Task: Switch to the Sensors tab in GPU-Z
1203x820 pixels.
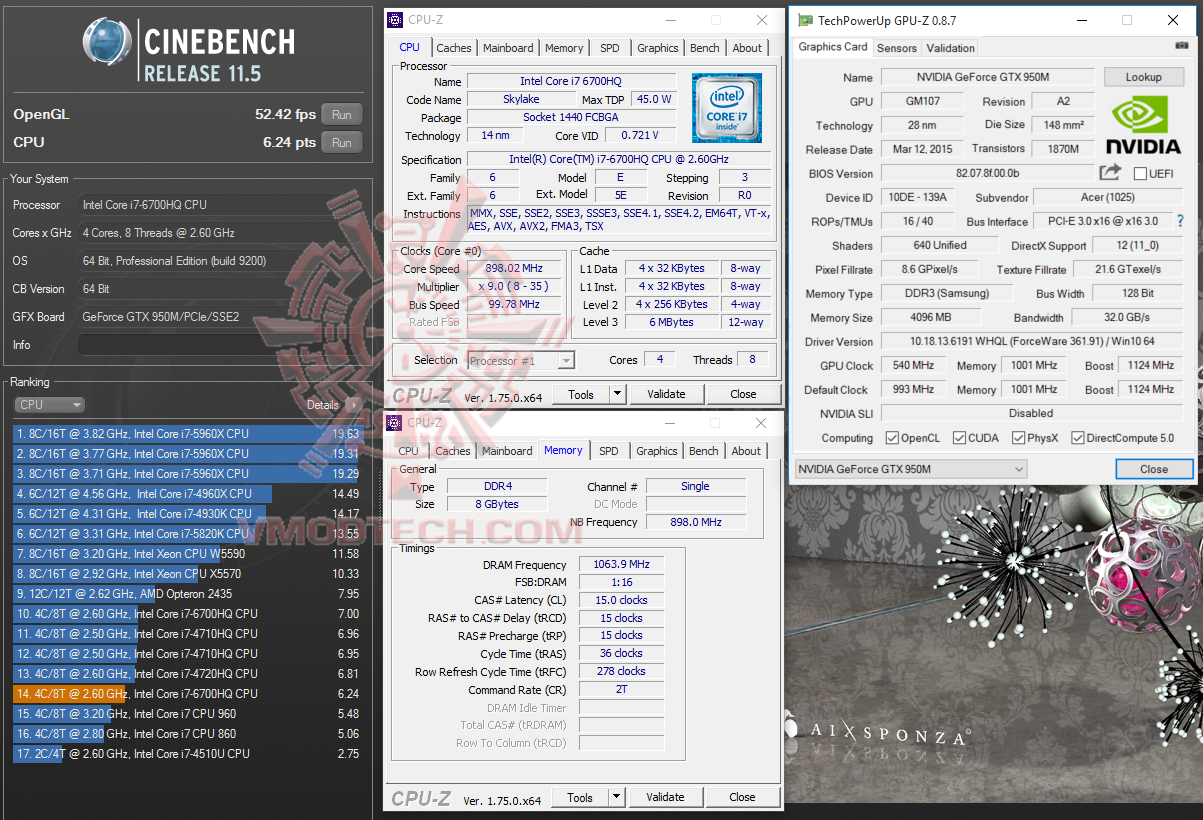Action: [897, 48]
